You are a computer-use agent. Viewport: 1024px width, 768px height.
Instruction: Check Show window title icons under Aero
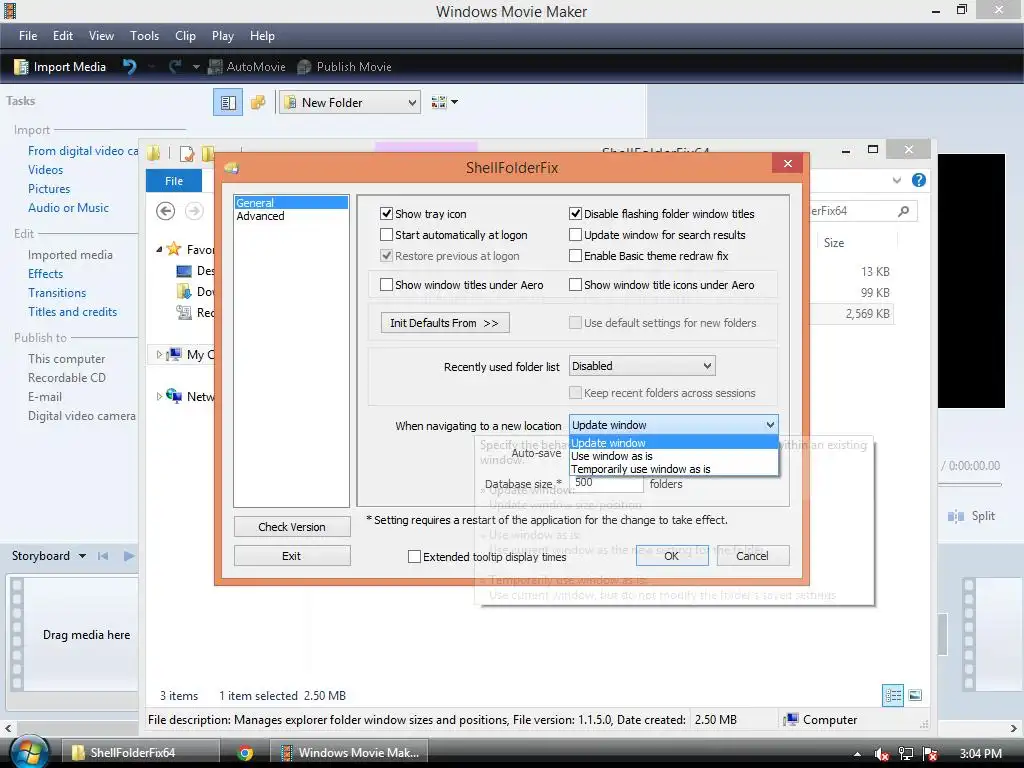(575, 285)
